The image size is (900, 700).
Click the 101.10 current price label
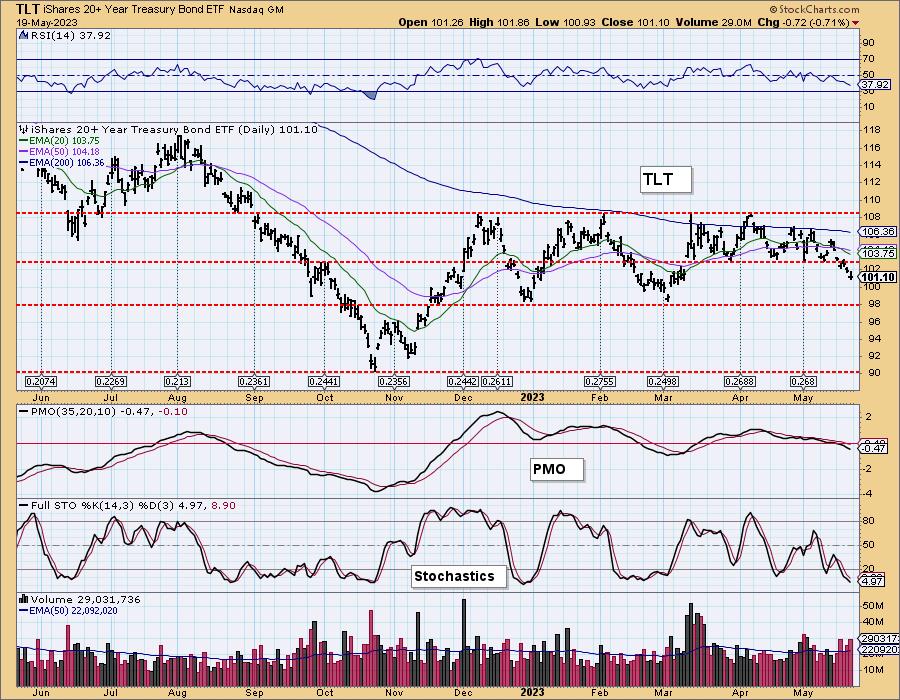pos(878,278)
